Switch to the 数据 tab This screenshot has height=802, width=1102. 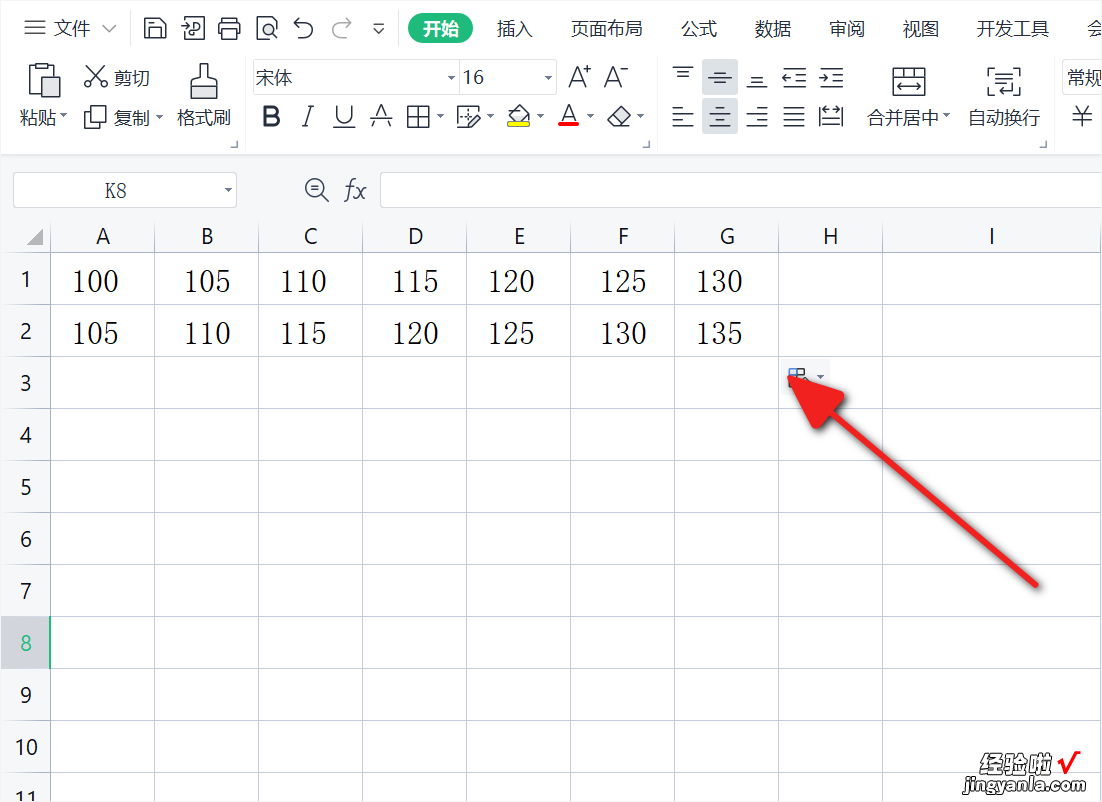pyautogui.click(x=772, y=29)
